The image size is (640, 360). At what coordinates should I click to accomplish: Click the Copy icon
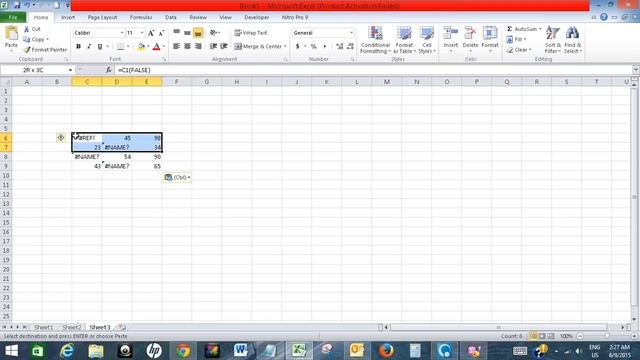[x=27, y=39]
